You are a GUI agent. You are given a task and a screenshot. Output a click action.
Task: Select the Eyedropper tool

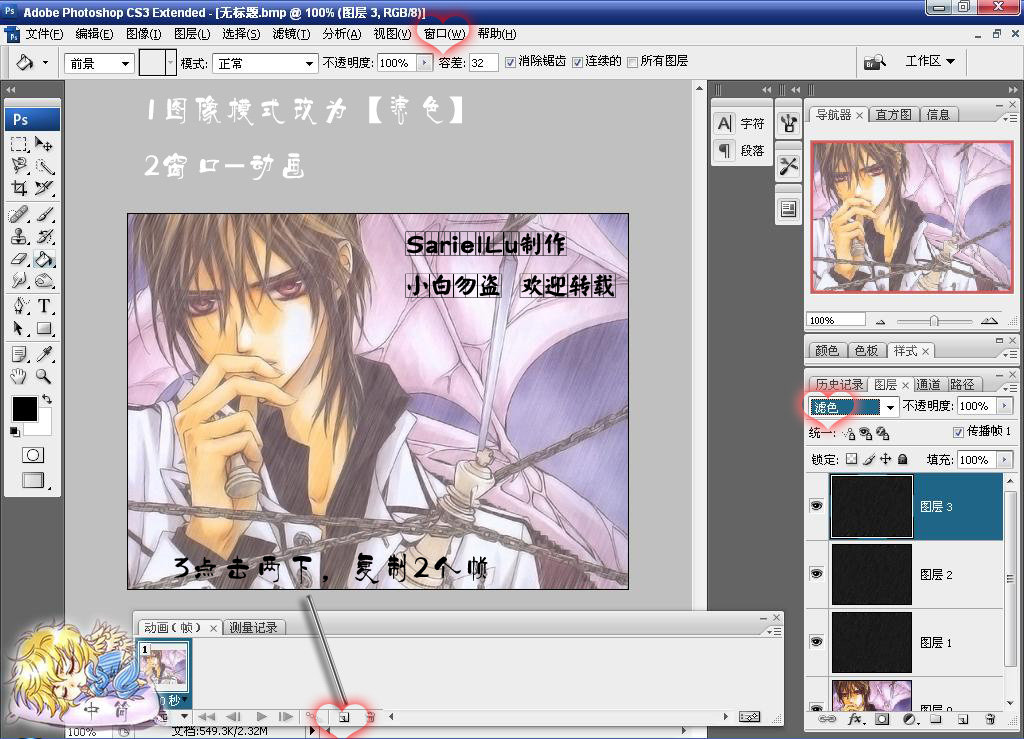pos(44,354)
